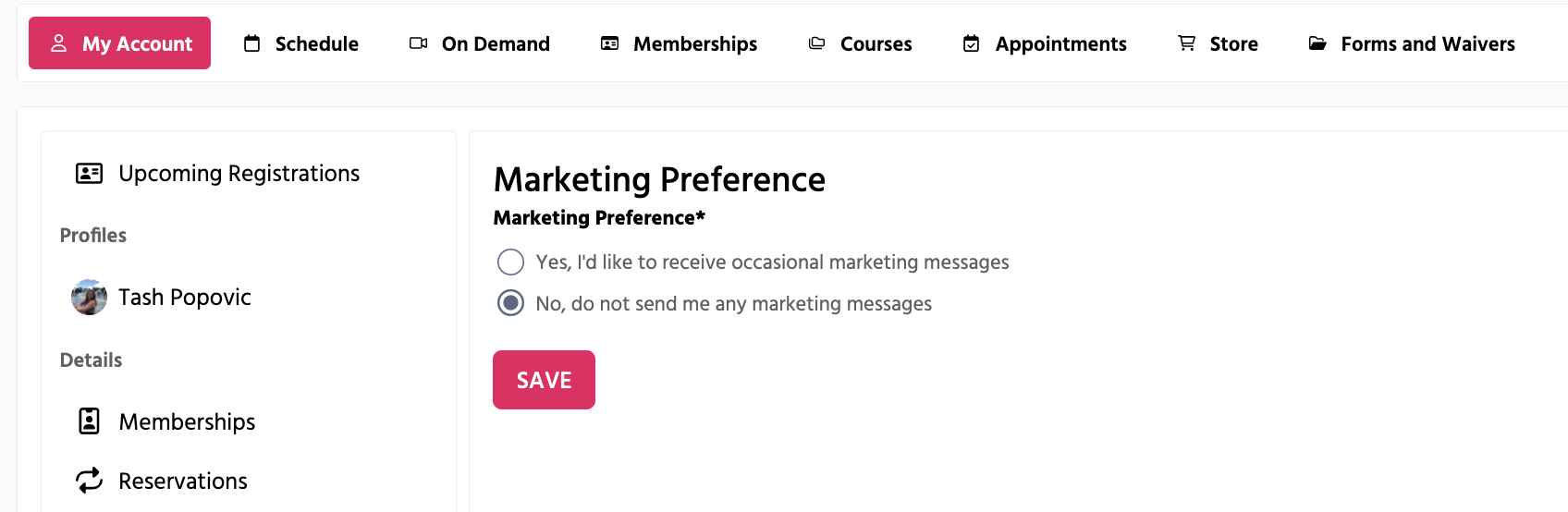Click the person icon in My Account
Image resolution: width=1568 pixels, height=512 pixels.
pyautogui.click(x=58, y=43)
